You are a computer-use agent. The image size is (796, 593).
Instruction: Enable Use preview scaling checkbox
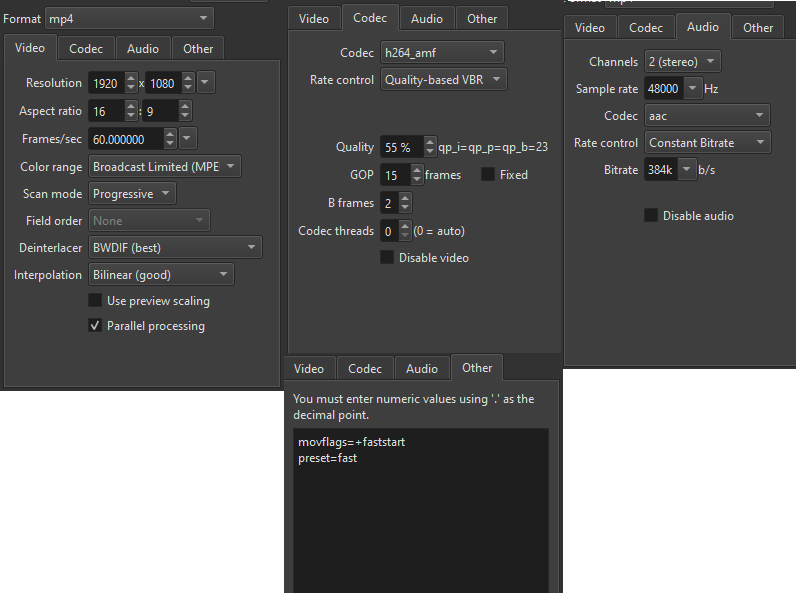(95, 300)
